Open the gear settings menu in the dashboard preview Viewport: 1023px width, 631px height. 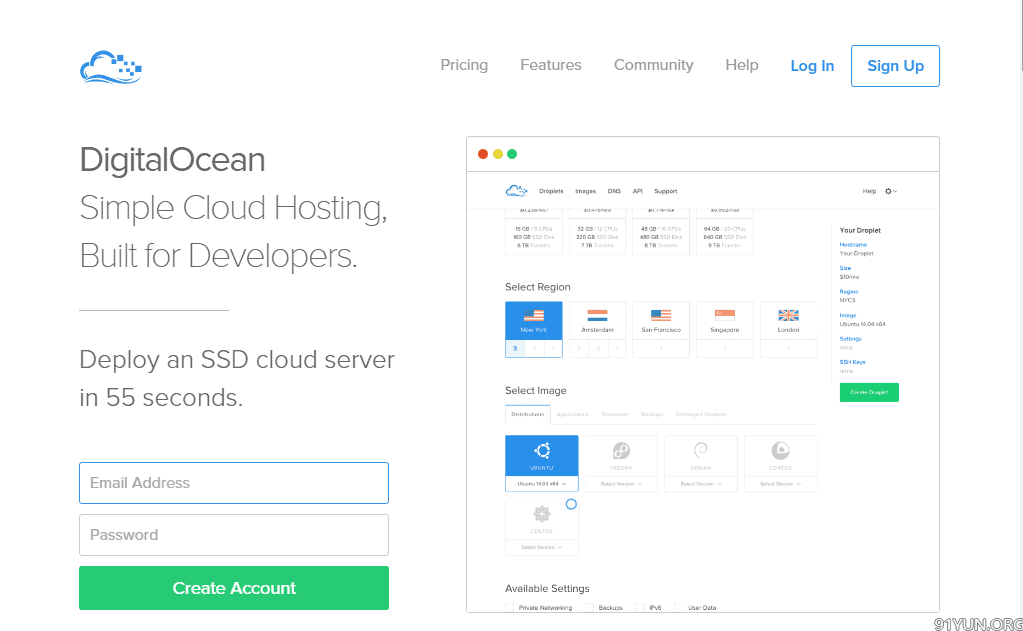click(x=891, y=191)
